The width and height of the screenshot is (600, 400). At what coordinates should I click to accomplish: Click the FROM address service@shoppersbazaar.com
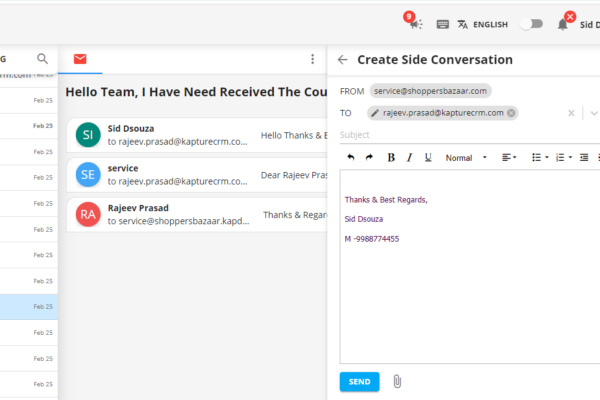(430, 91)
